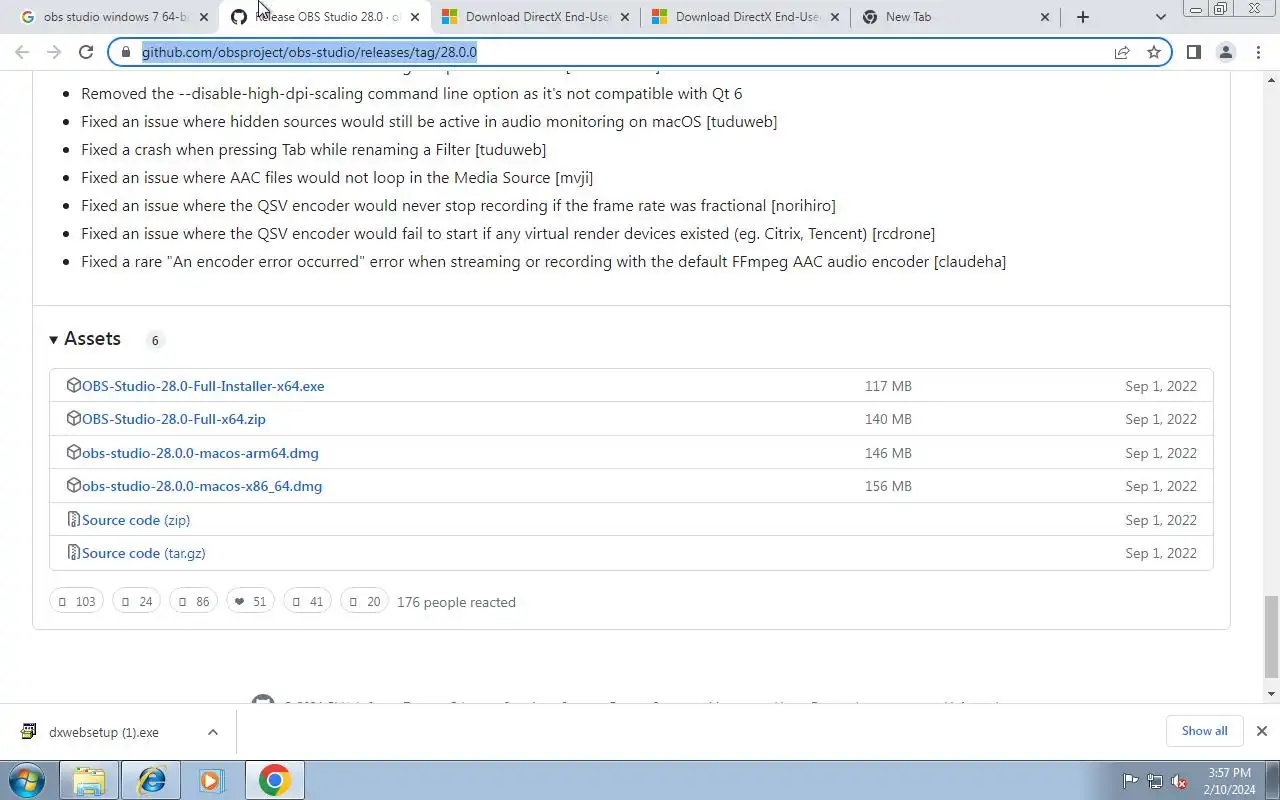Click package icon beside macos-x86_64.dmg
The image size is (1280, 800).
click(x=73, y=485)
